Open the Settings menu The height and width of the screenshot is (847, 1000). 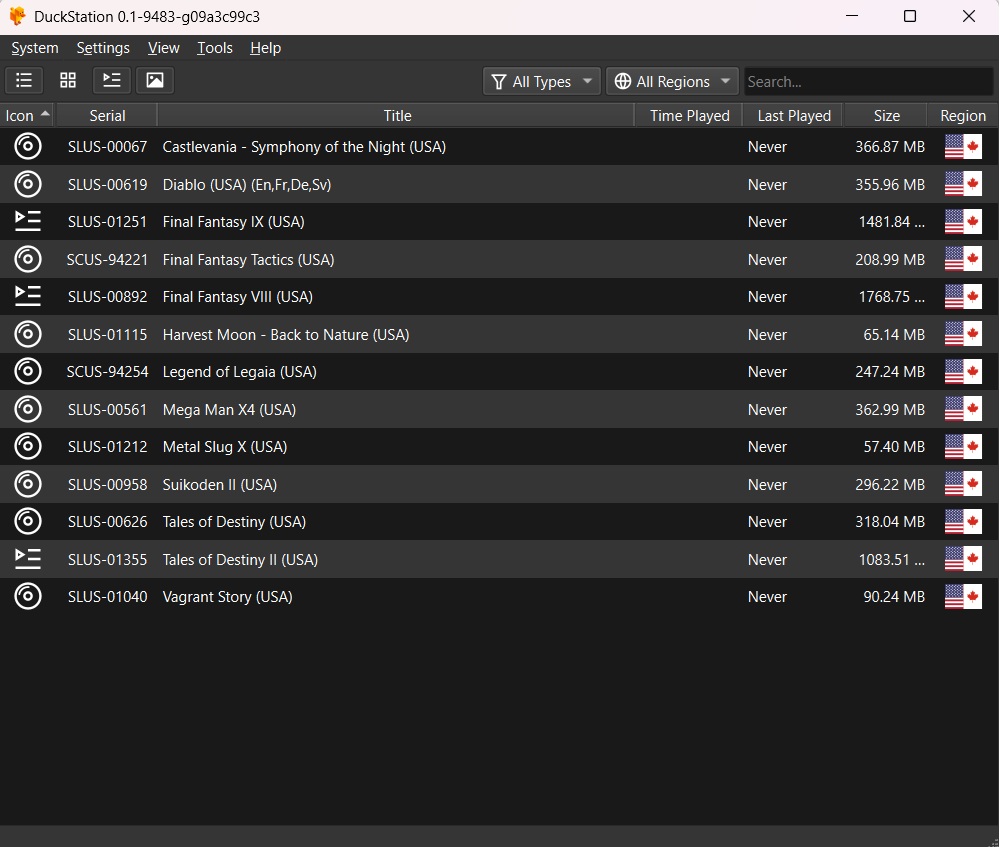coord(103,48)
